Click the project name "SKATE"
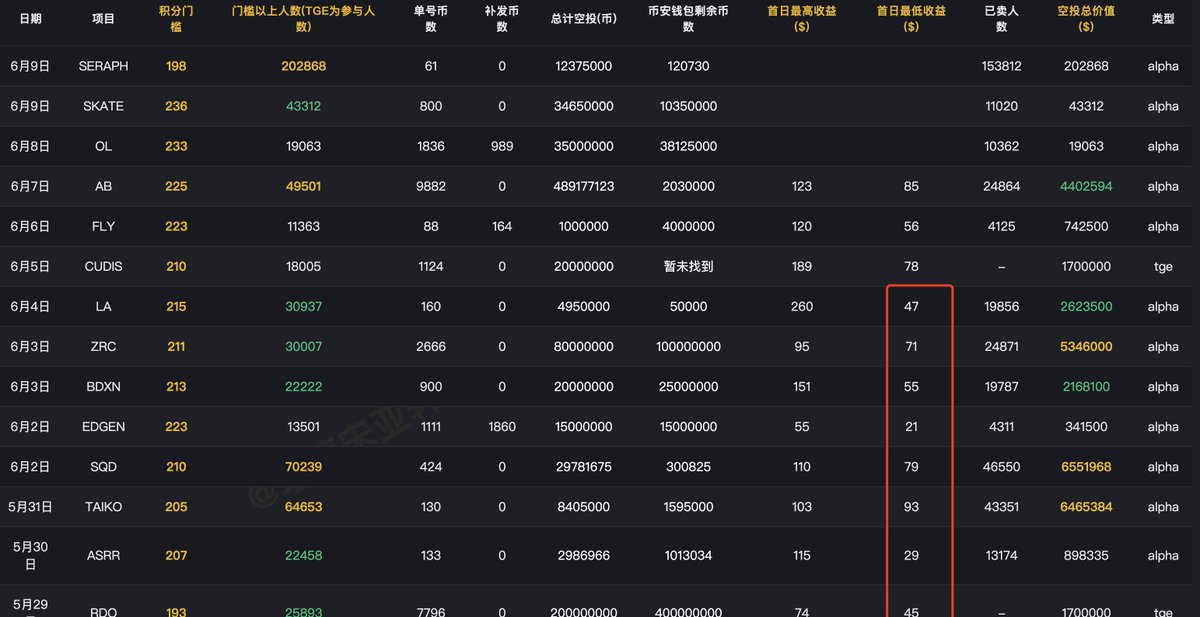Screen dimensions: 1200x617 click(103, 106)
